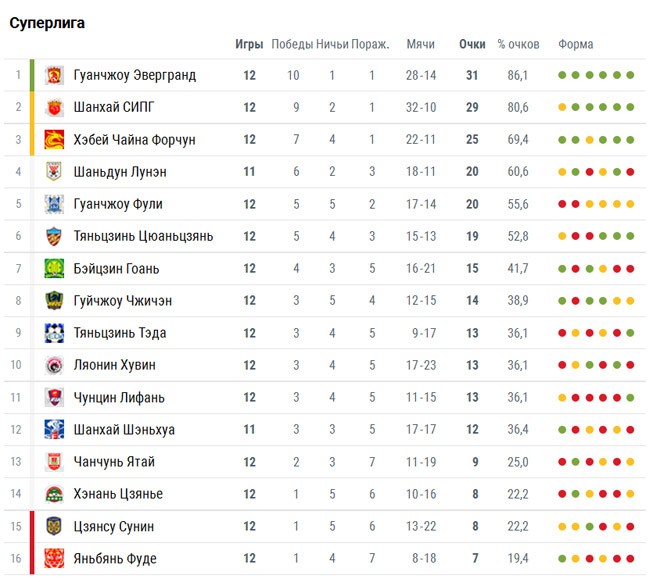Screen dimensions: 660x586
Task: Click the Гуанчжоу Эвергранд club logo
Action: (54, 75)
